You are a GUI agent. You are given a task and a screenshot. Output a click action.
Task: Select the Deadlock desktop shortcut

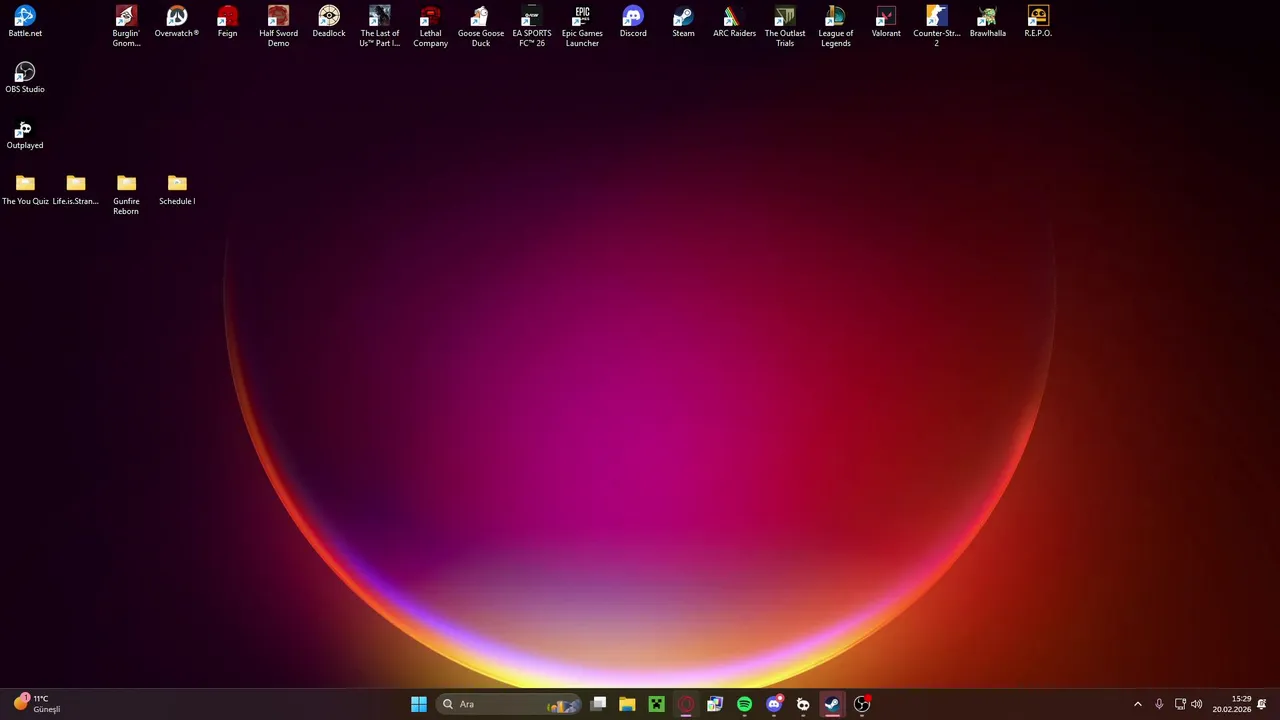(329, 22)
